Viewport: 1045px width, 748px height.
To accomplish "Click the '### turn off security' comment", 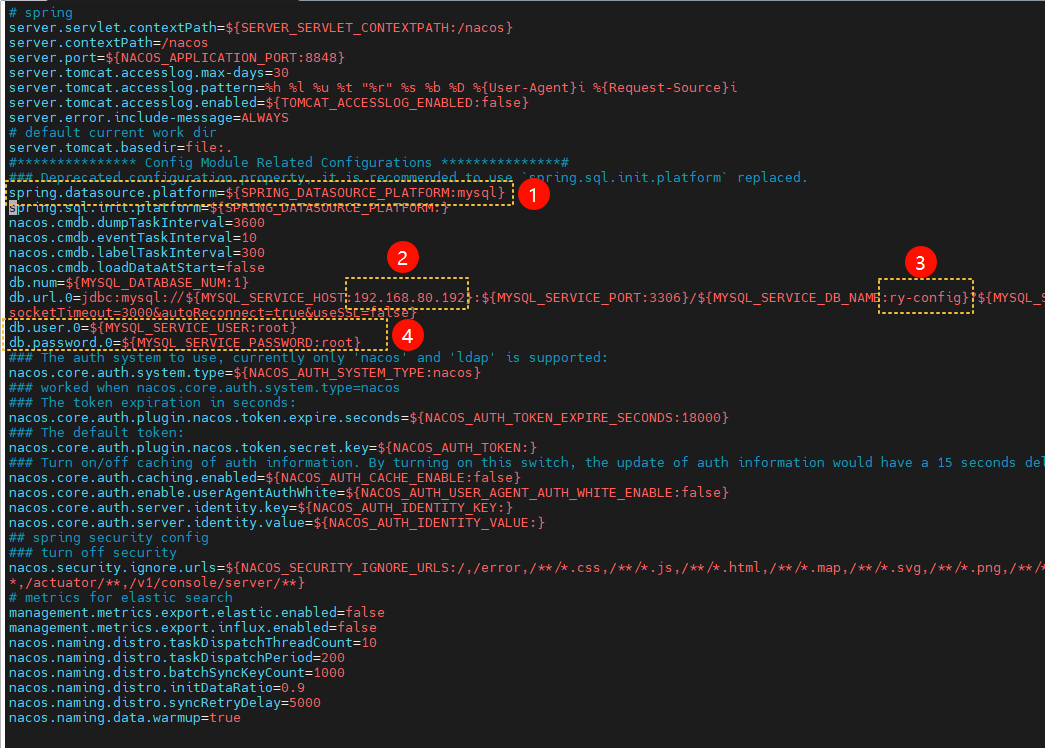I will pos(93,553).
